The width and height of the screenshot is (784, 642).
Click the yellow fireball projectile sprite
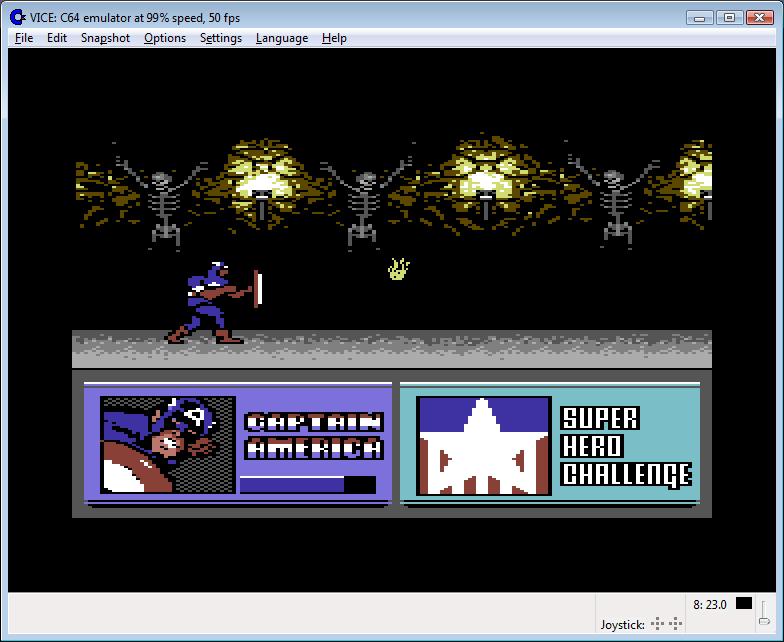click(398, 269)
